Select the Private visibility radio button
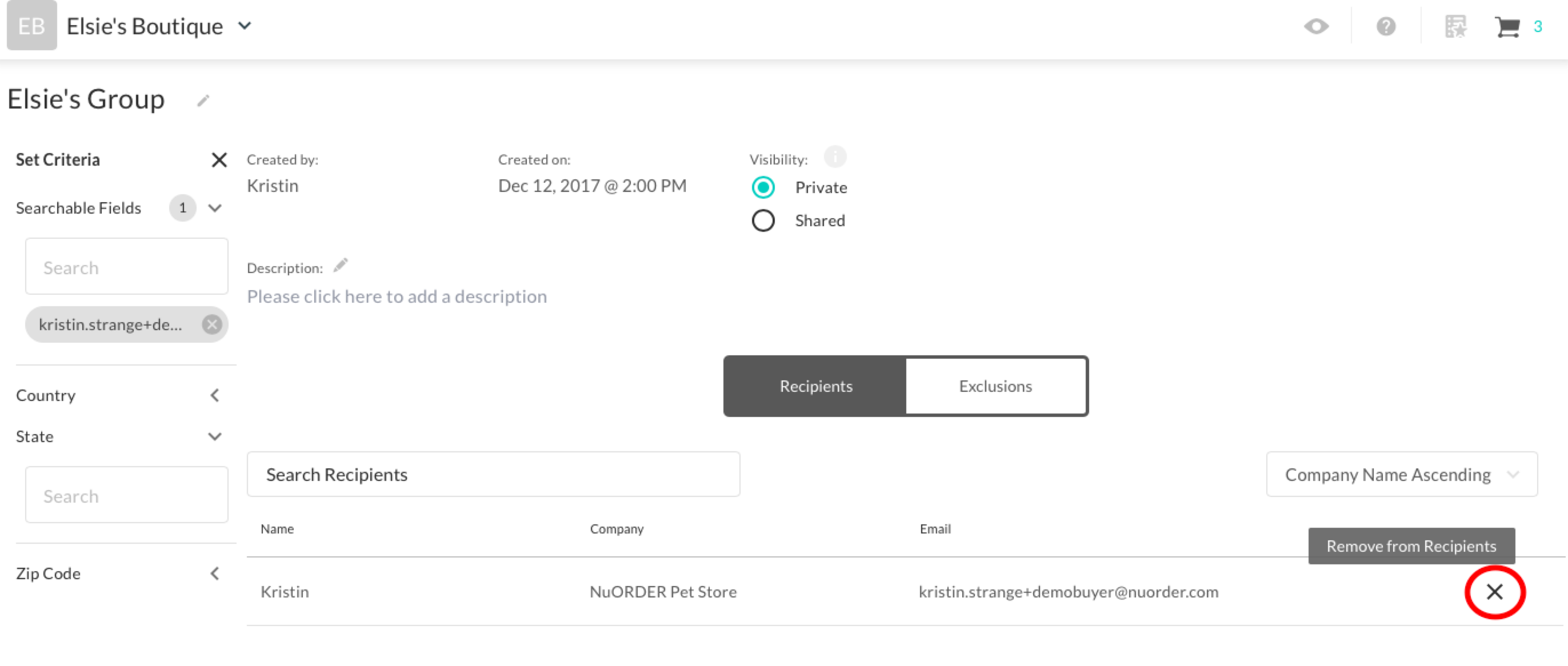 [763, 187]
